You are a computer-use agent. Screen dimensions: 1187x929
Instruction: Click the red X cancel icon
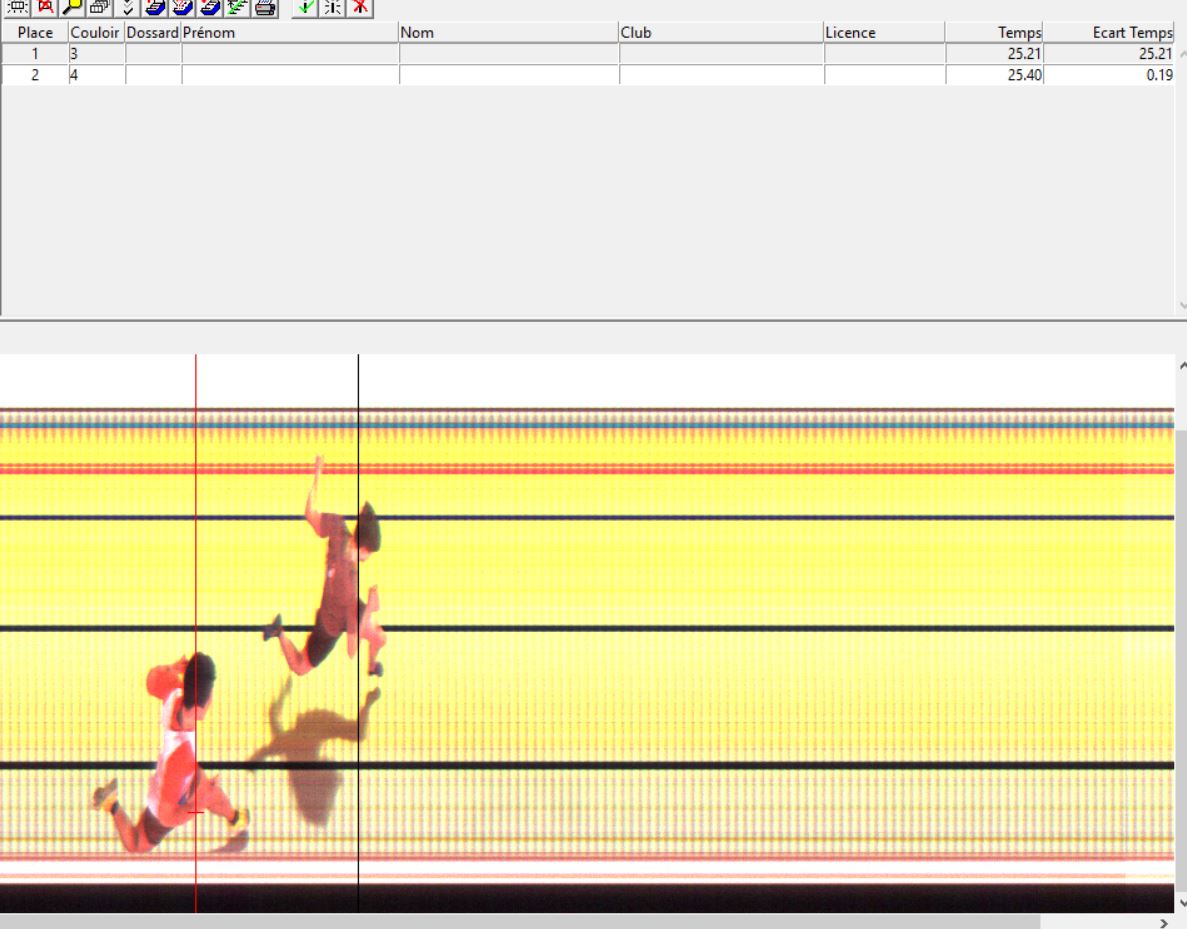click(360, 8)
